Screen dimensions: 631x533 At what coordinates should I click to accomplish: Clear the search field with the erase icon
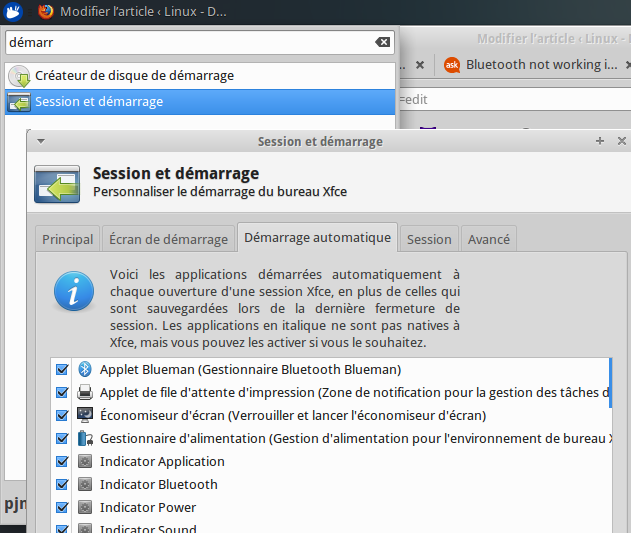[x=383, y=43]
